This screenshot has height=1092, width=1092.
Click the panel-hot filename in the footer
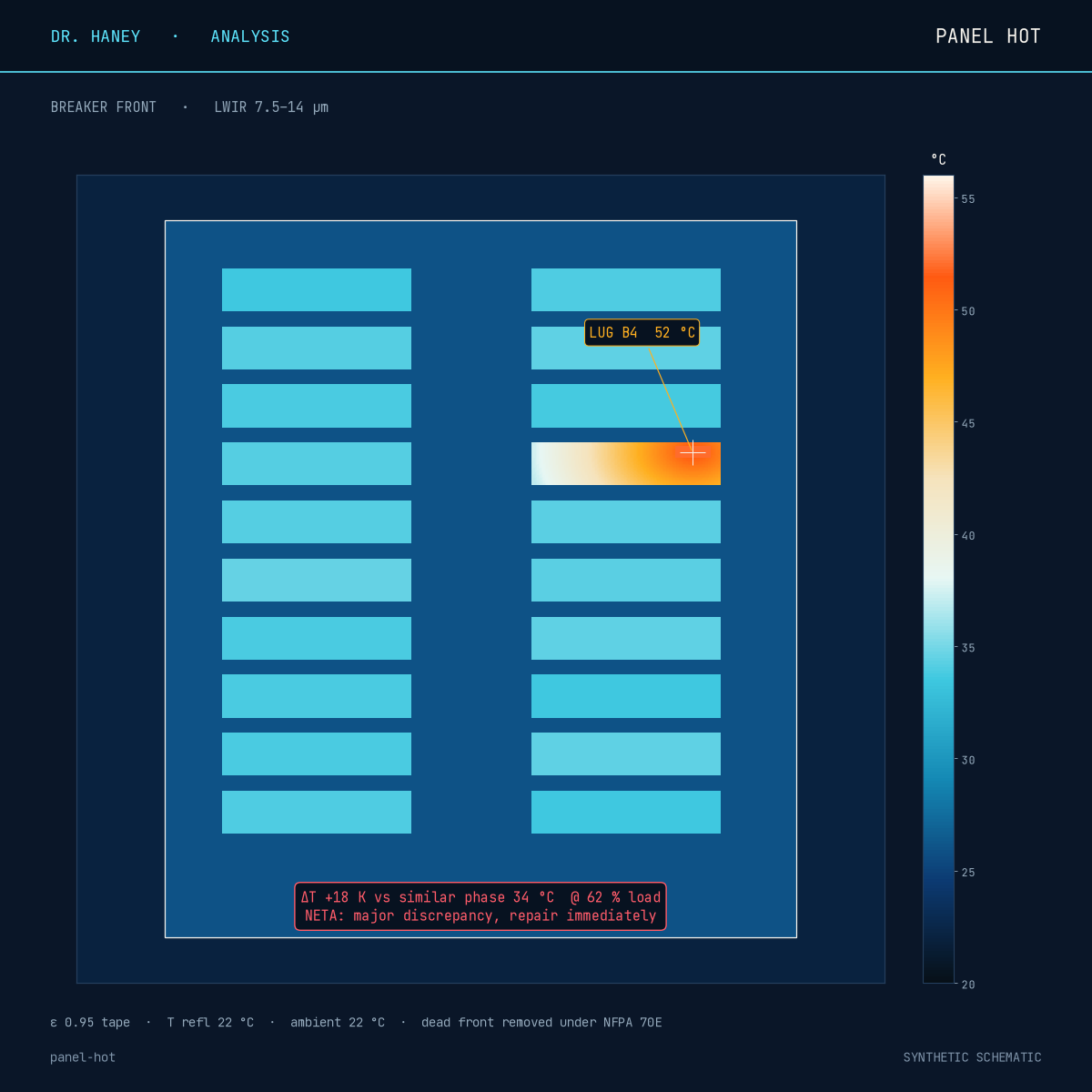83,1057
